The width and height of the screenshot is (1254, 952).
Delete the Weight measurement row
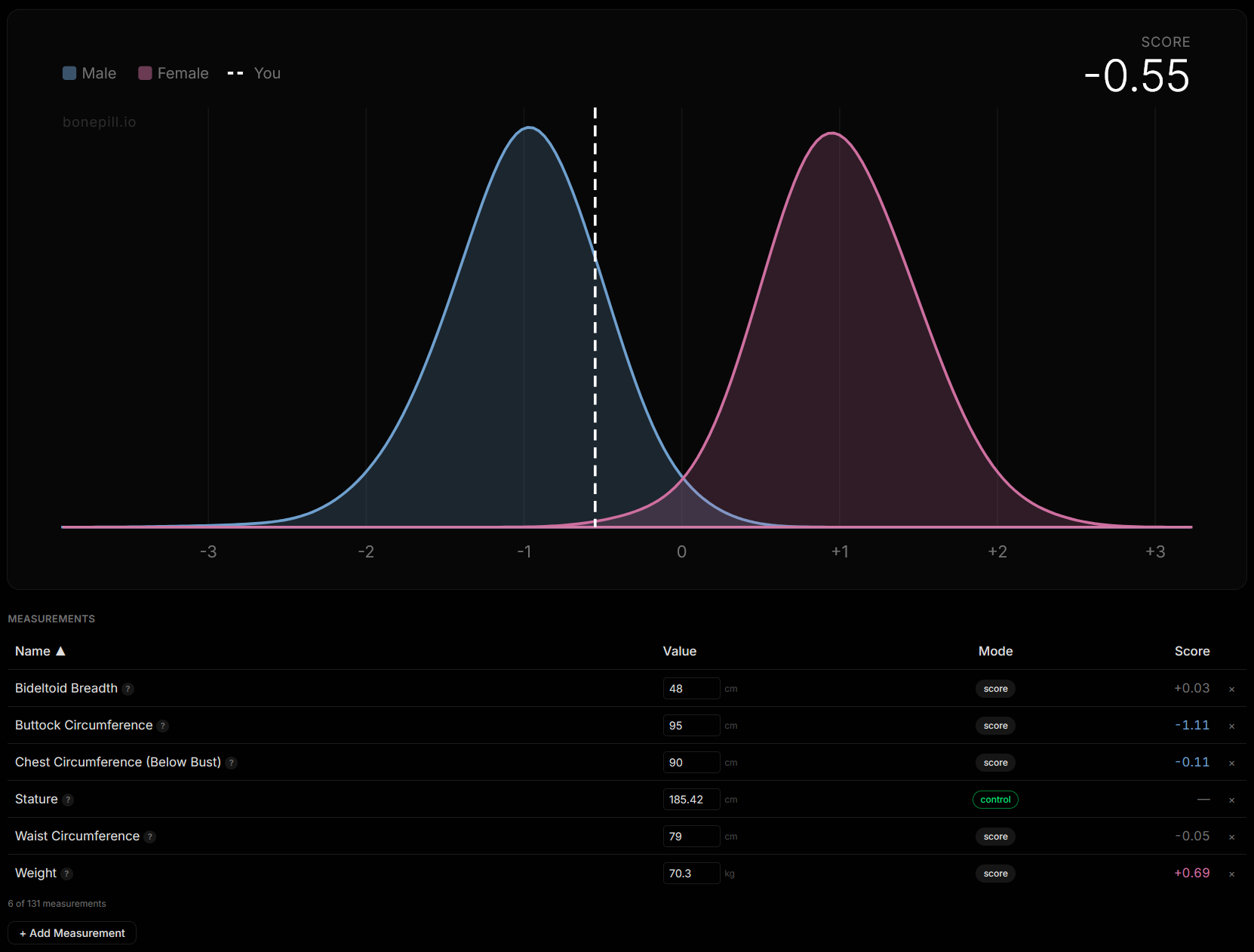click(x=1231, y=874)
